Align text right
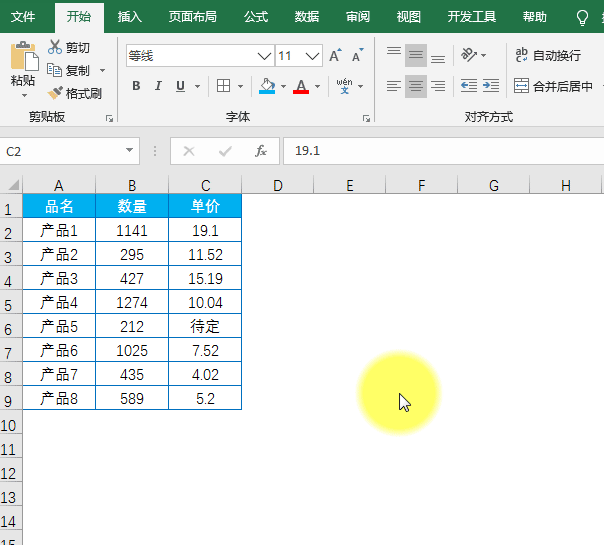 pyautogui.click(x=438, y=86)
